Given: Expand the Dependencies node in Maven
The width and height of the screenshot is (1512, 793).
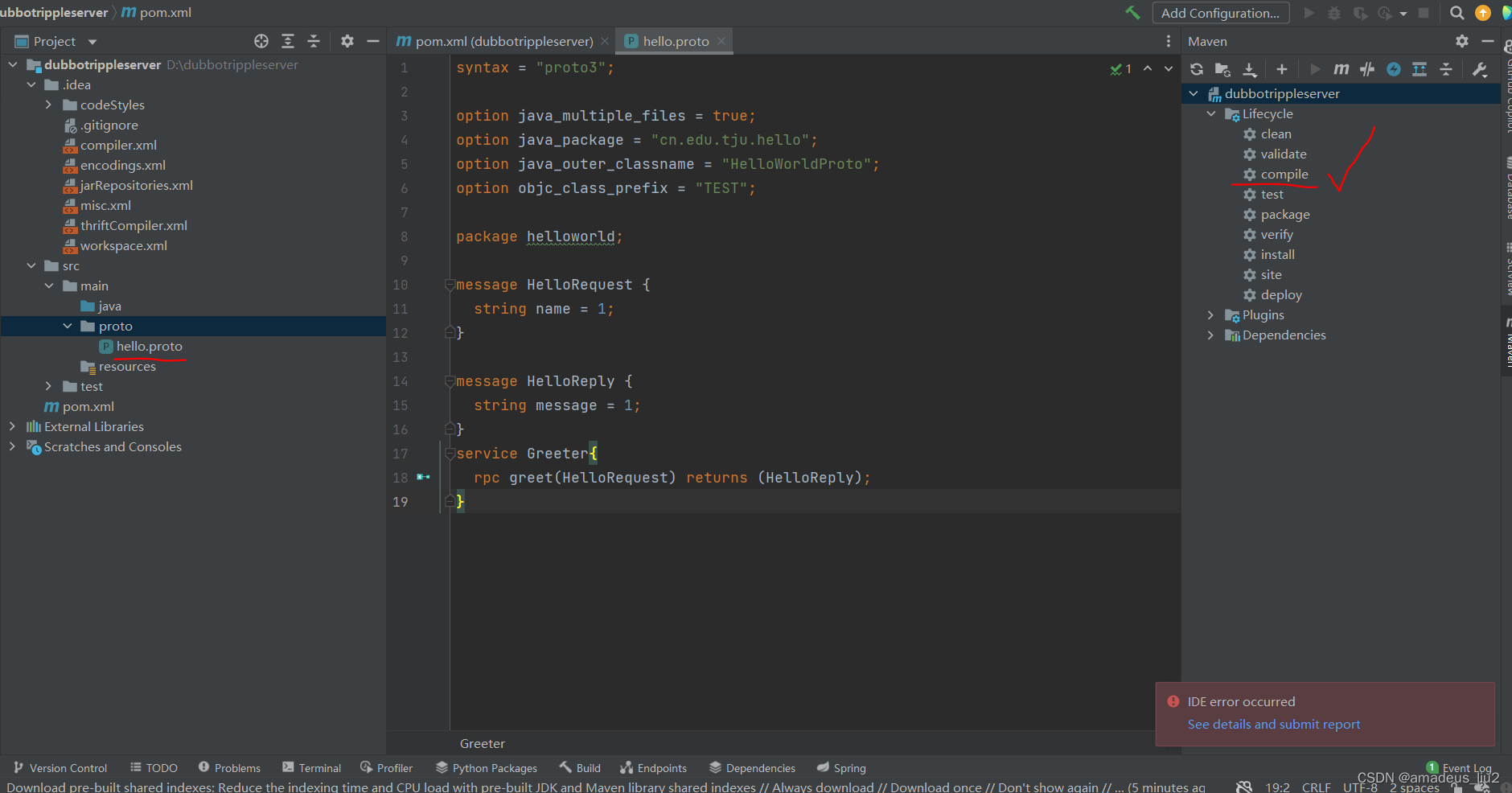Looking at the screenshot, I should coord(1211,335).
